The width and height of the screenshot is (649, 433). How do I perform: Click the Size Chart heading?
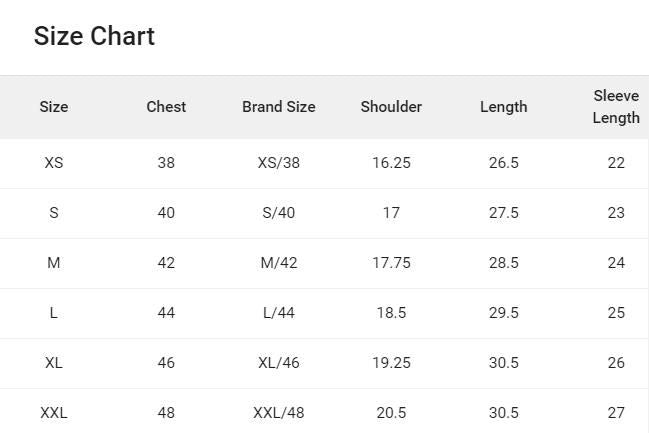tap(94, 36)
